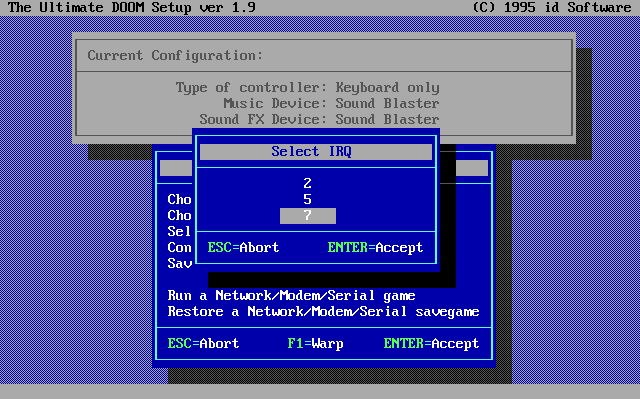Select IRQ 2 in the list
This screenshot has width=640, height=399.
click(307, 183)
